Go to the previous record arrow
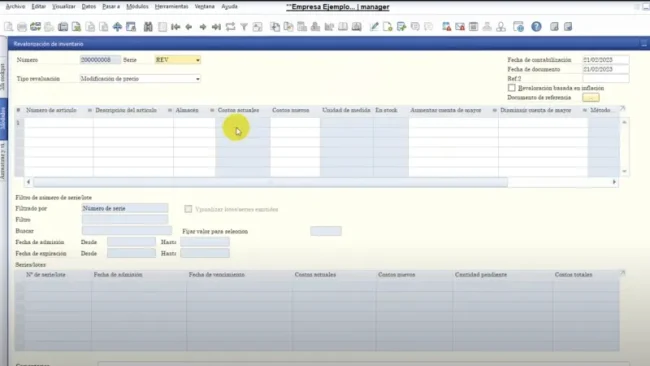650x366 pixels. point(189,27)
